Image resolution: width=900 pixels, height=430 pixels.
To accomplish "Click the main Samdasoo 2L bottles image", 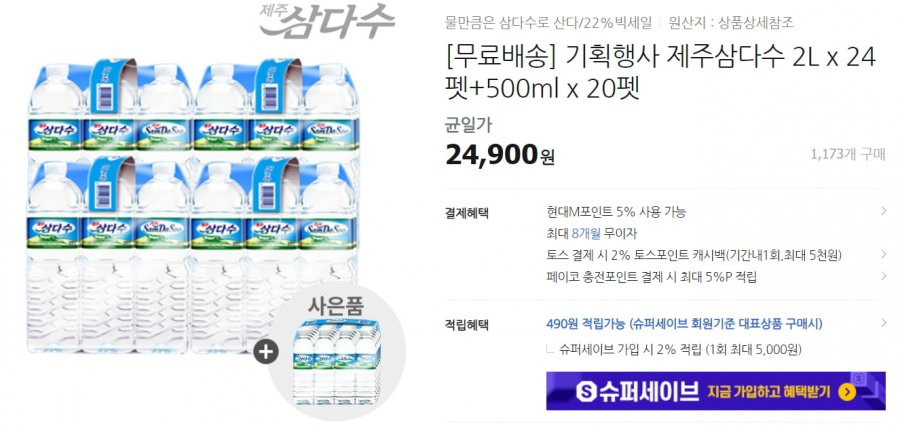I will pyautogui.click(x=193, y=206).
